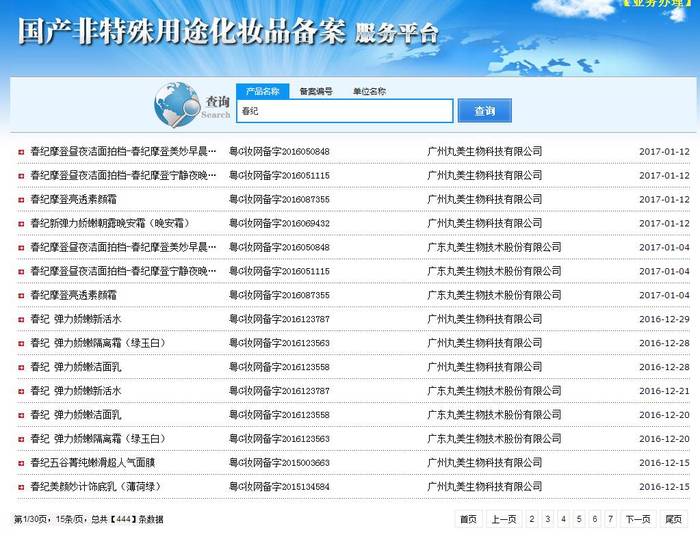700x537 pixels.
Task: Click company 广州丸美生物科技有限公司 in 2016-12-29 row
Action: pos(485,319)
